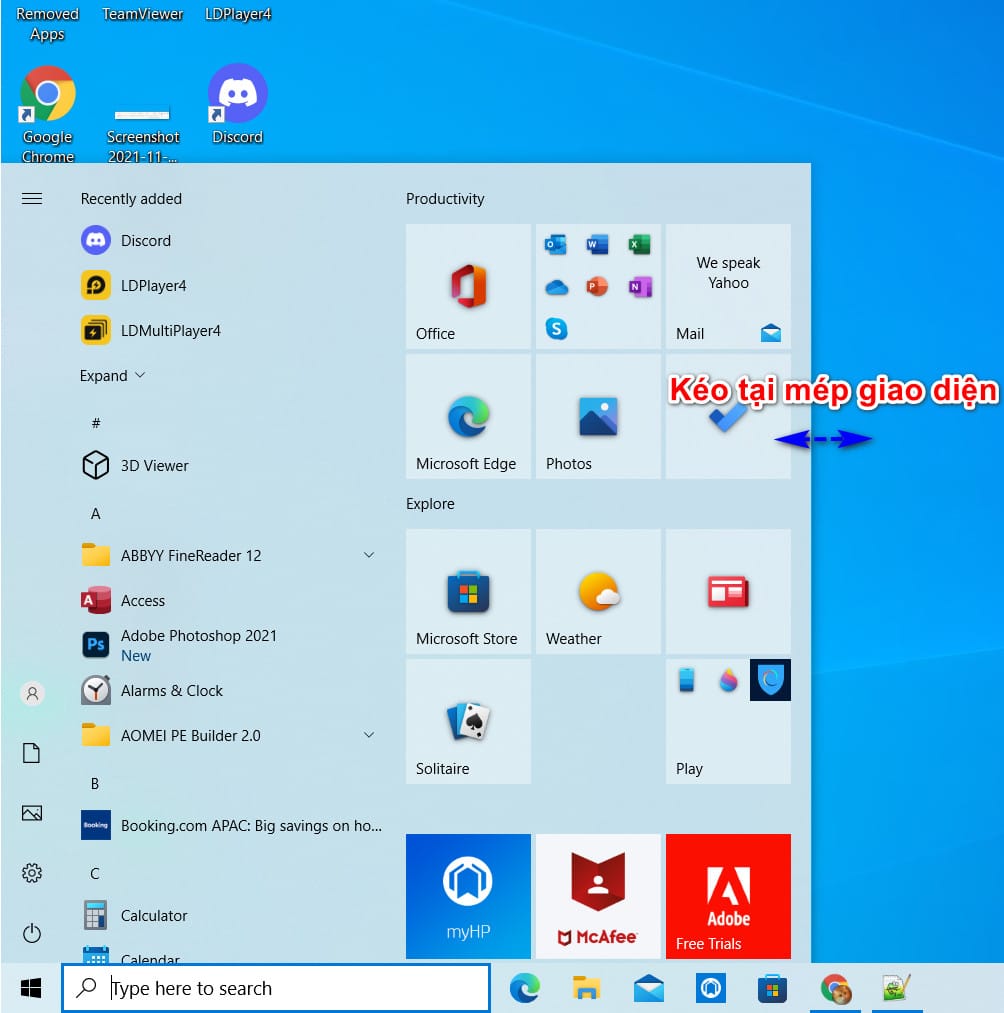Click the Productivity group title

pyautogui.click(x=444, y=198)
